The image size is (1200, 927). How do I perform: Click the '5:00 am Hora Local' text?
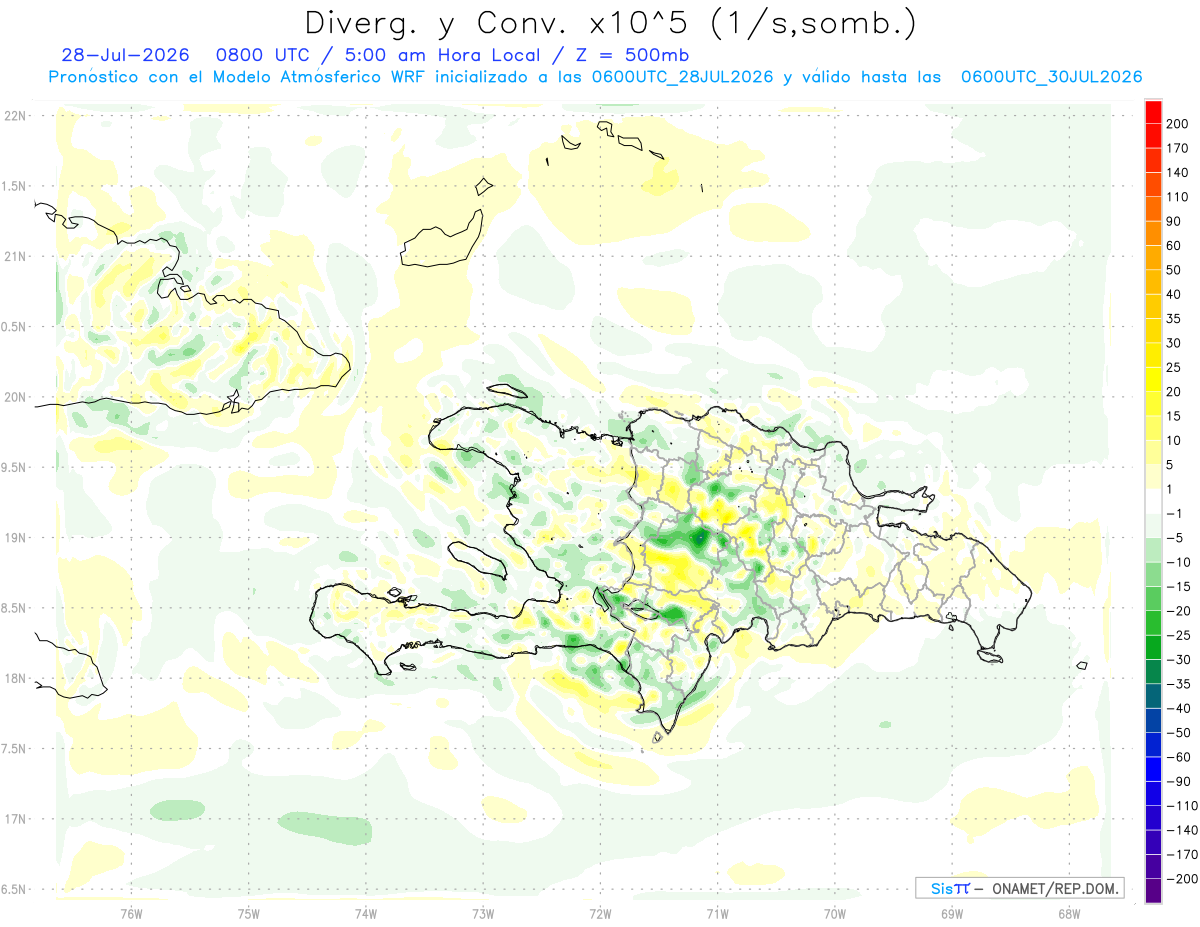tap(445, 55)
